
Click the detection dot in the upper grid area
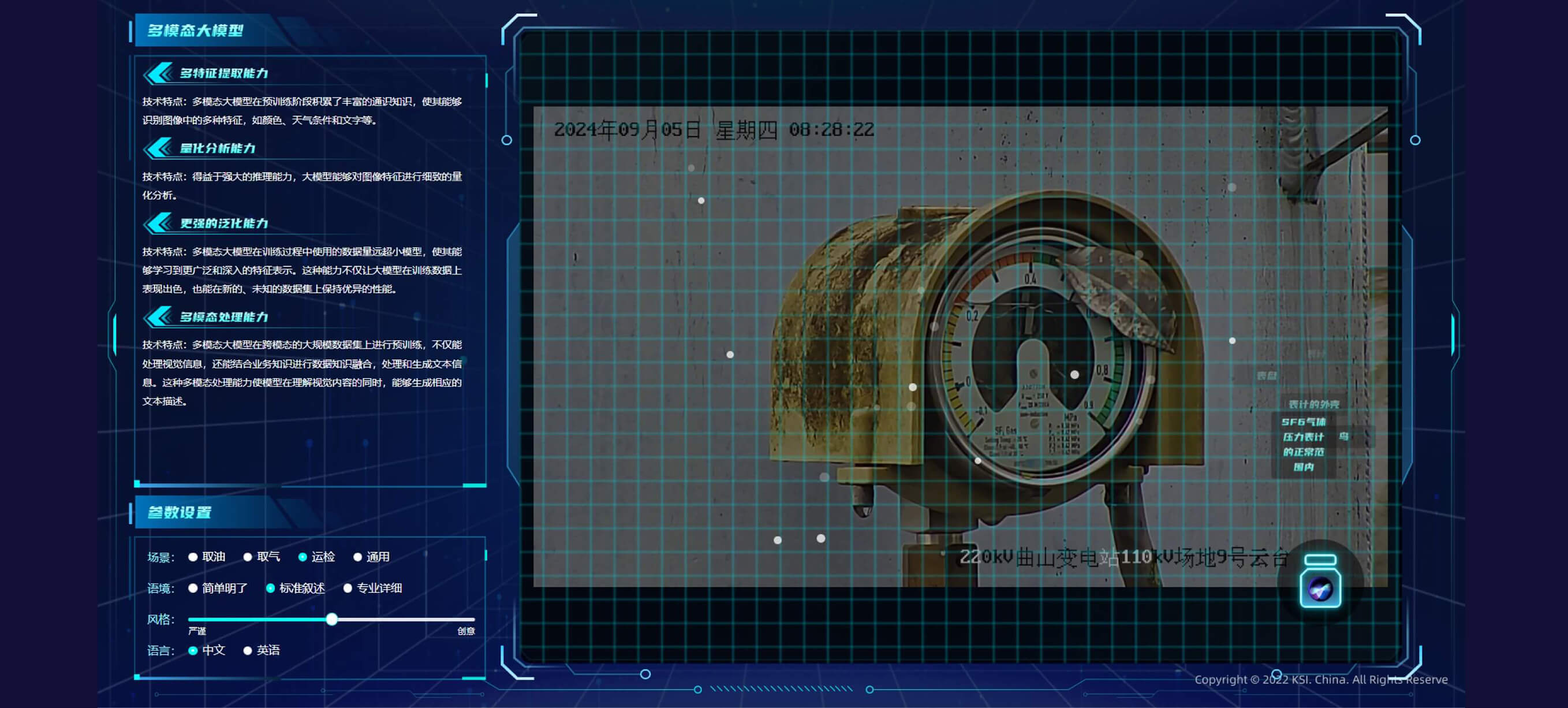point(692,168)
